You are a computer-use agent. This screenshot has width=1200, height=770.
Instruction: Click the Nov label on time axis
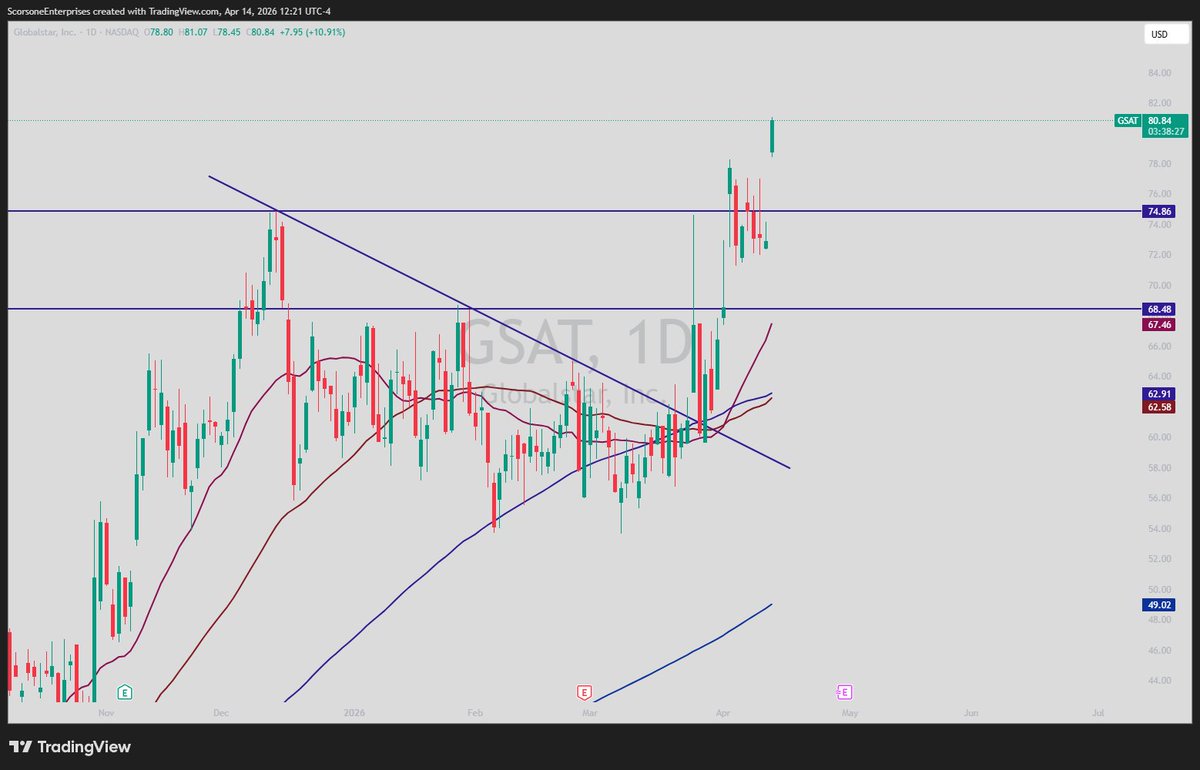[x=107, y=713]
